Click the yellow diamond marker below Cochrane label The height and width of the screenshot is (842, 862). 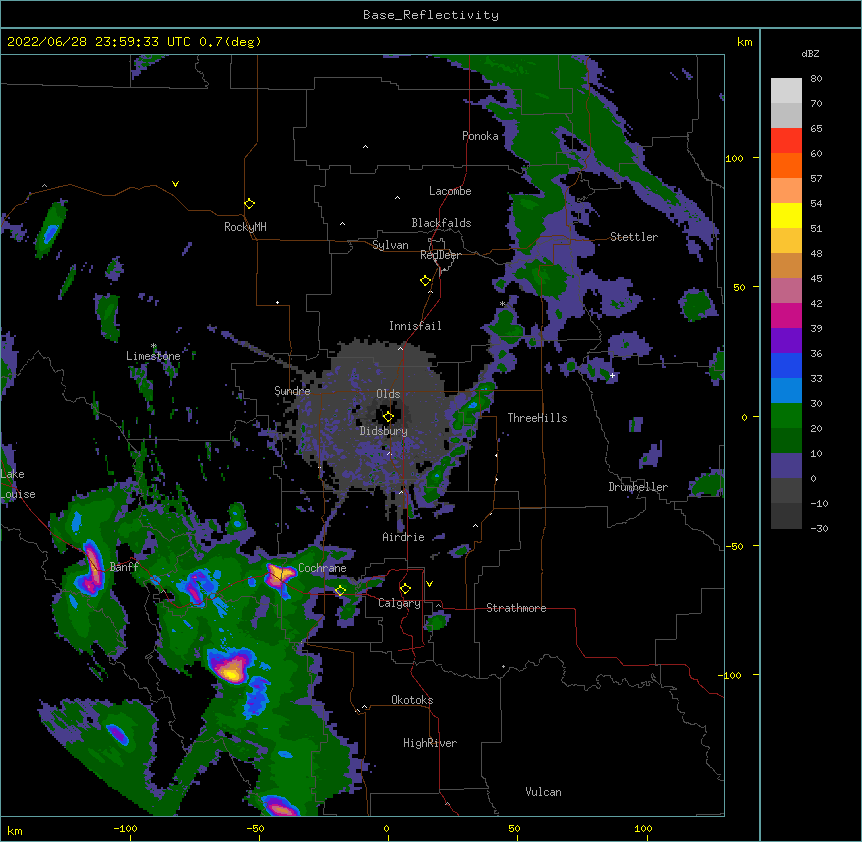[340, 591]
